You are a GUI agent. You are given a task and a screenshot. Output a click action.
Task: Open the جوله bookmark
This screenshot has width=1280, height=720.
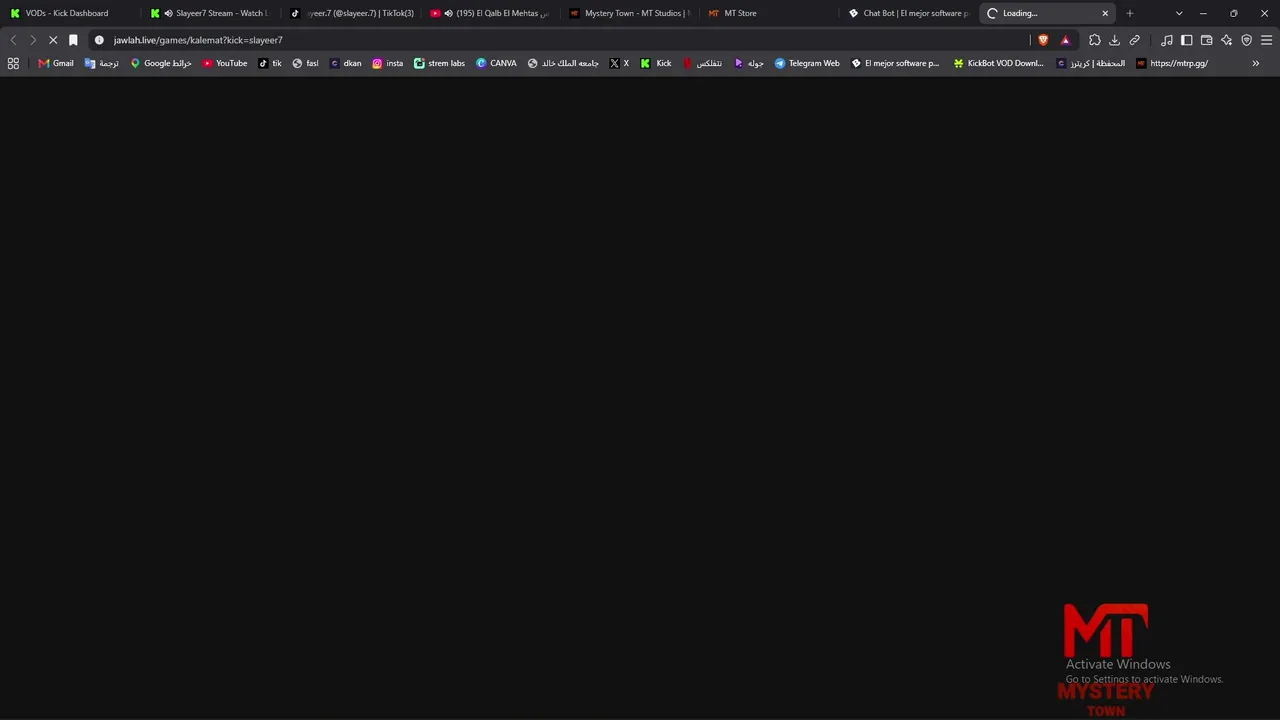(x=749, y=63)
